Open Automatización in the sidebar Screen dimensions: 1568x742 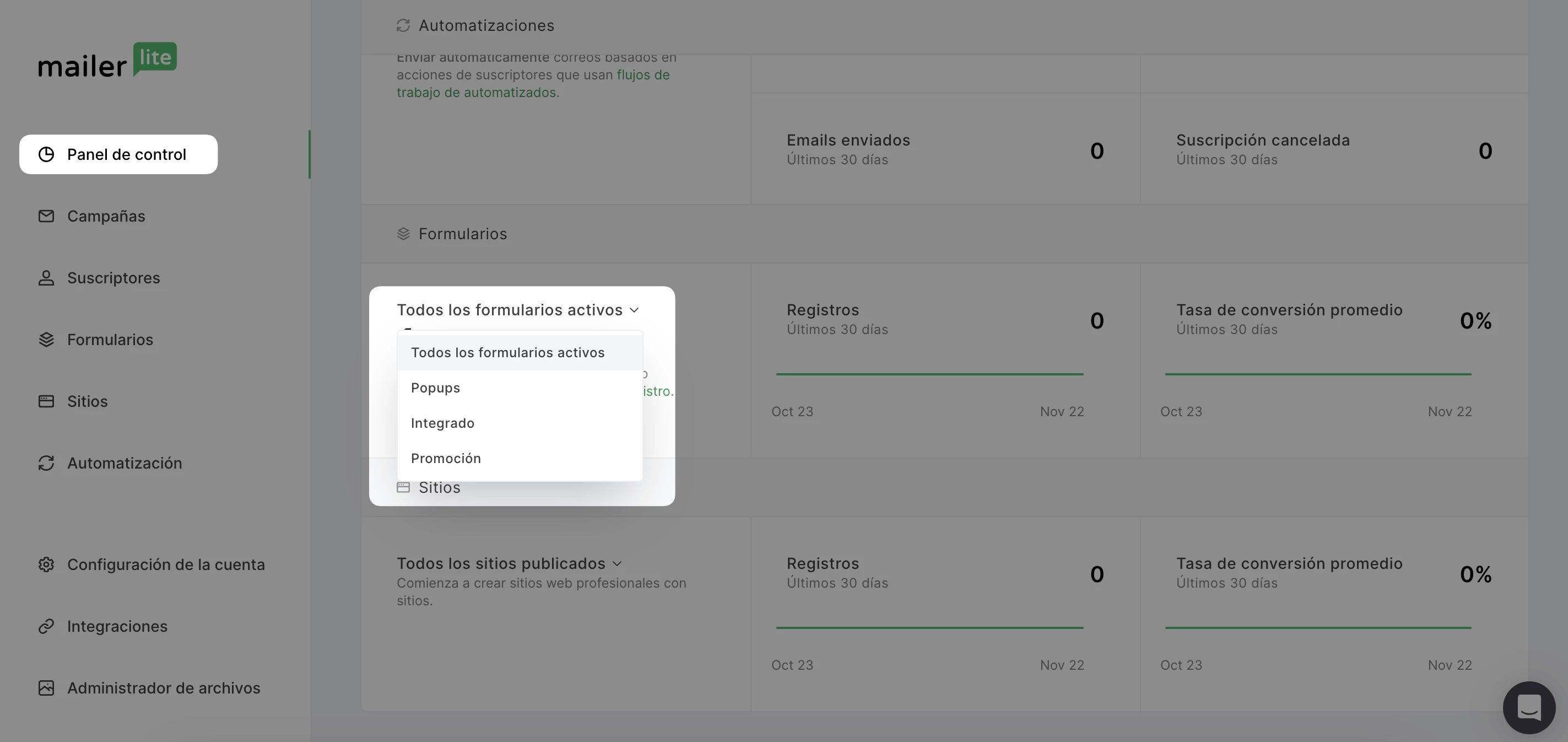(124, 463)
